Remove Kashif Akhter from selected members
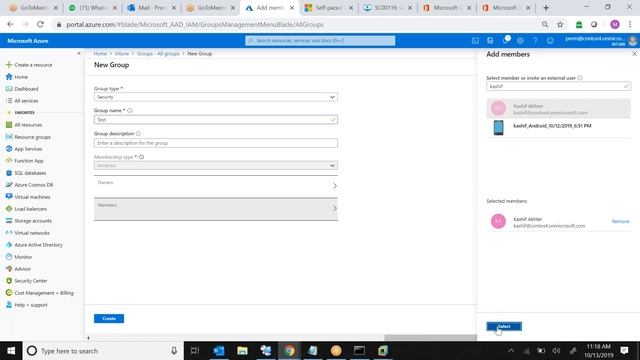640x360 pixels. pos(620,222)
